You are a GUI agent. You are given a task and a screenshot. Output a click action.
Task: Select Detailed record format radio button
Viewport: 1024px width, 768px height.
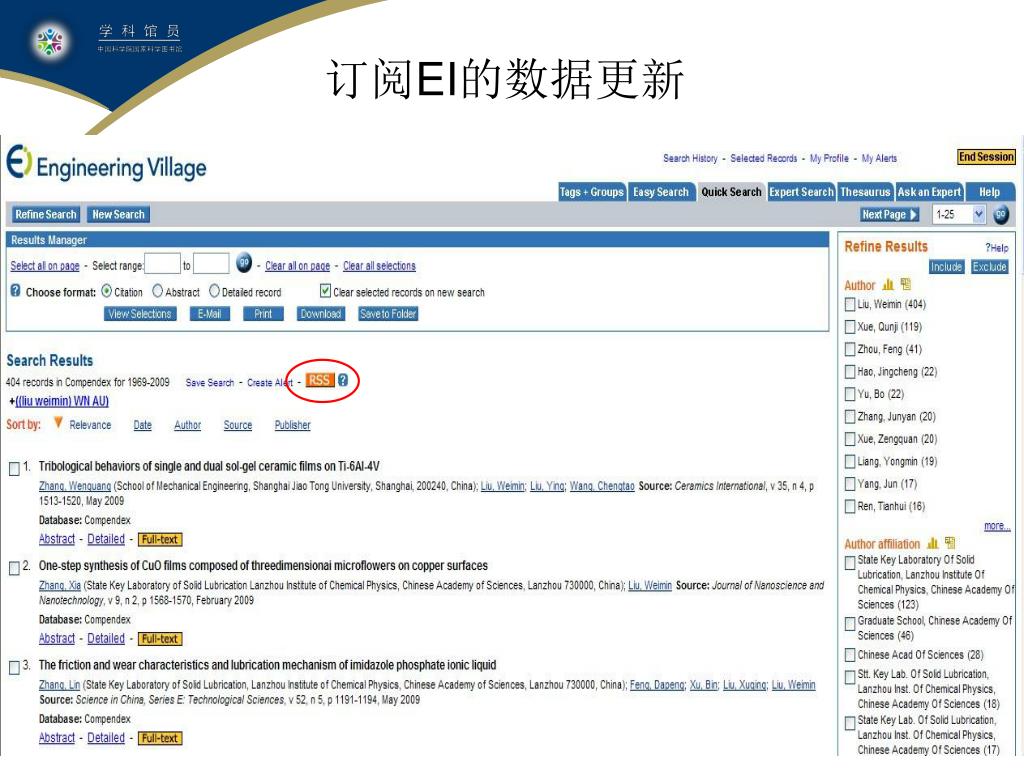tap(214, 291)
